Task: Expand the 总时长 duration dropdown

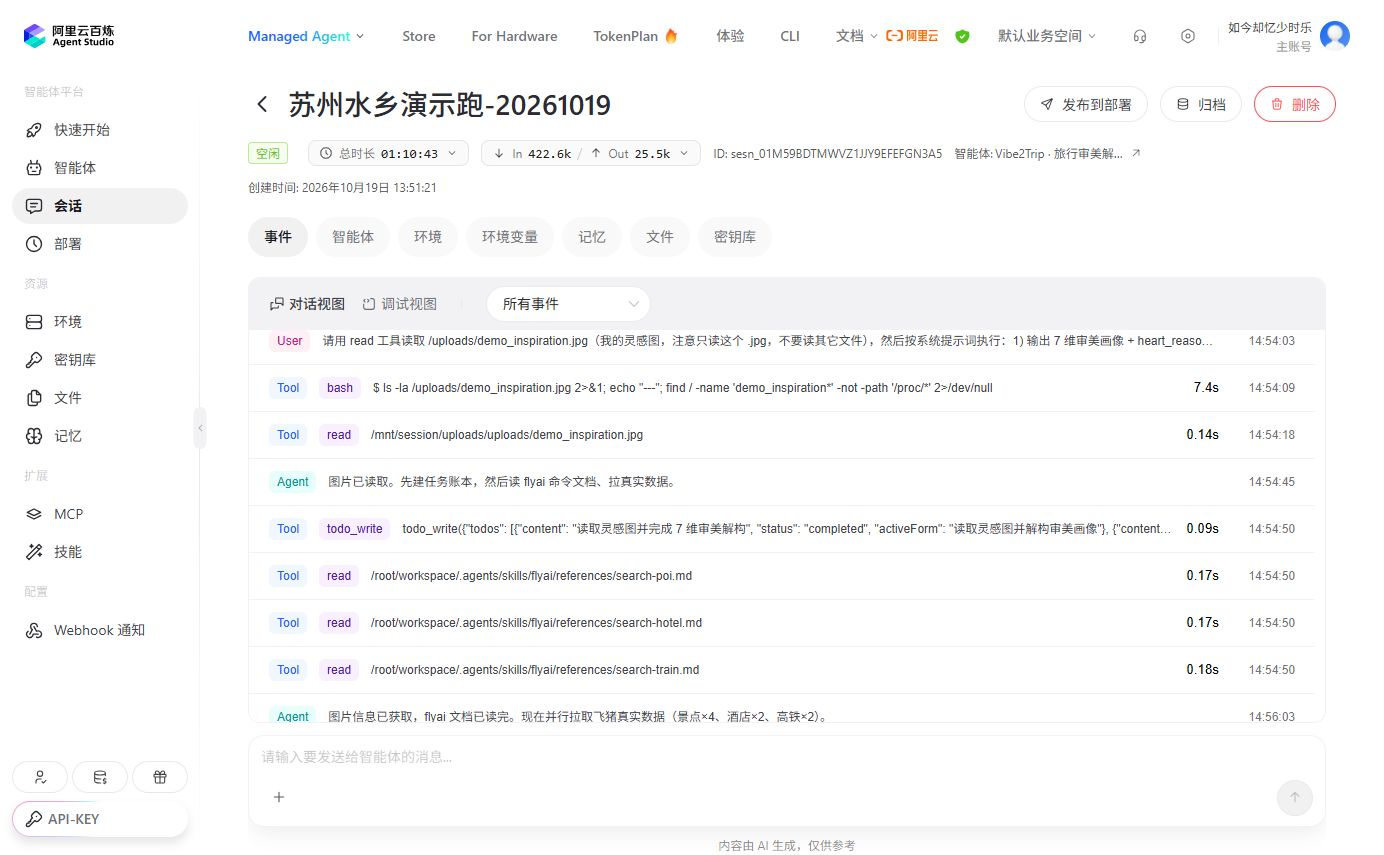Action: point(388,153)
